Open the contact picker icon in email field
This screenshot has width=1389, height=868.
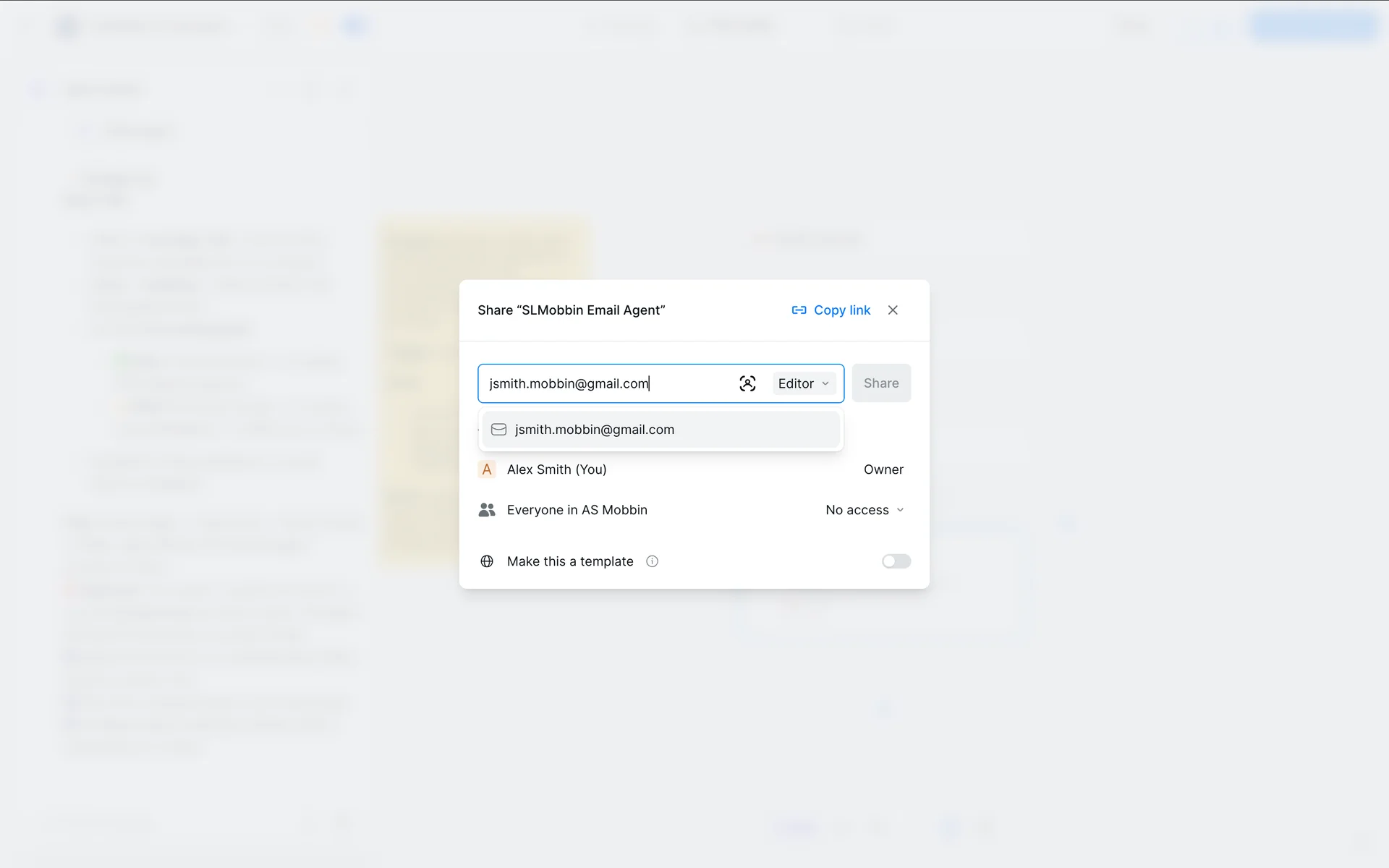pos(747,383)
